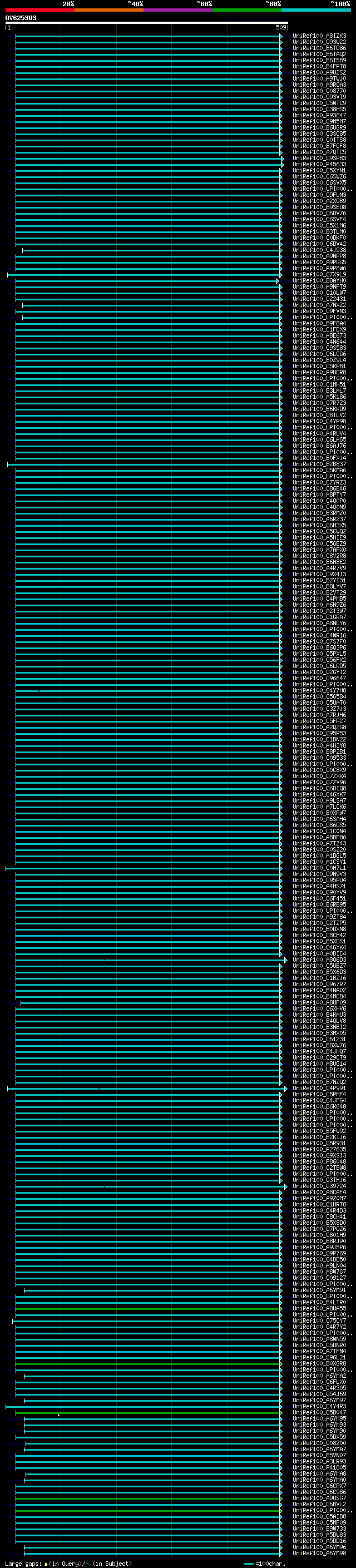Viewport: 356px width, 1568px height.
Task: Select hit label UniRef100_Q9SPB3
Action: coord(319,159)
